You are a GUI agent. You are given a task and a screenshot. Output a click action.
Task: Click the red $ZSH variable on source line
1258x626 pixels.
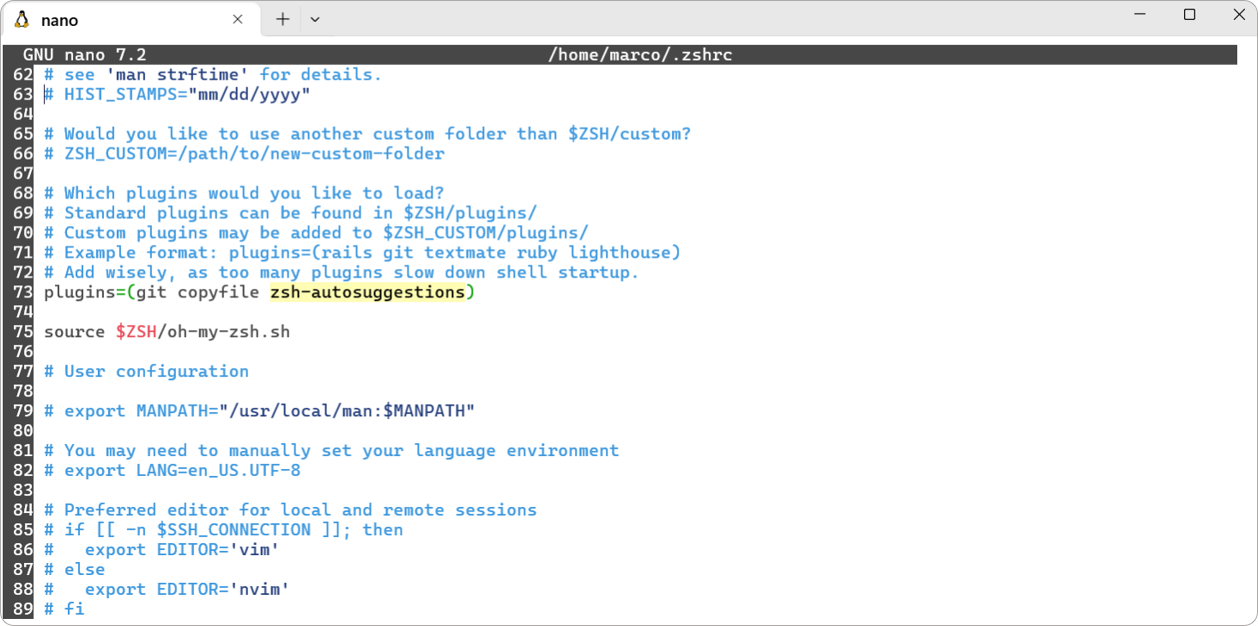point(136,332)
